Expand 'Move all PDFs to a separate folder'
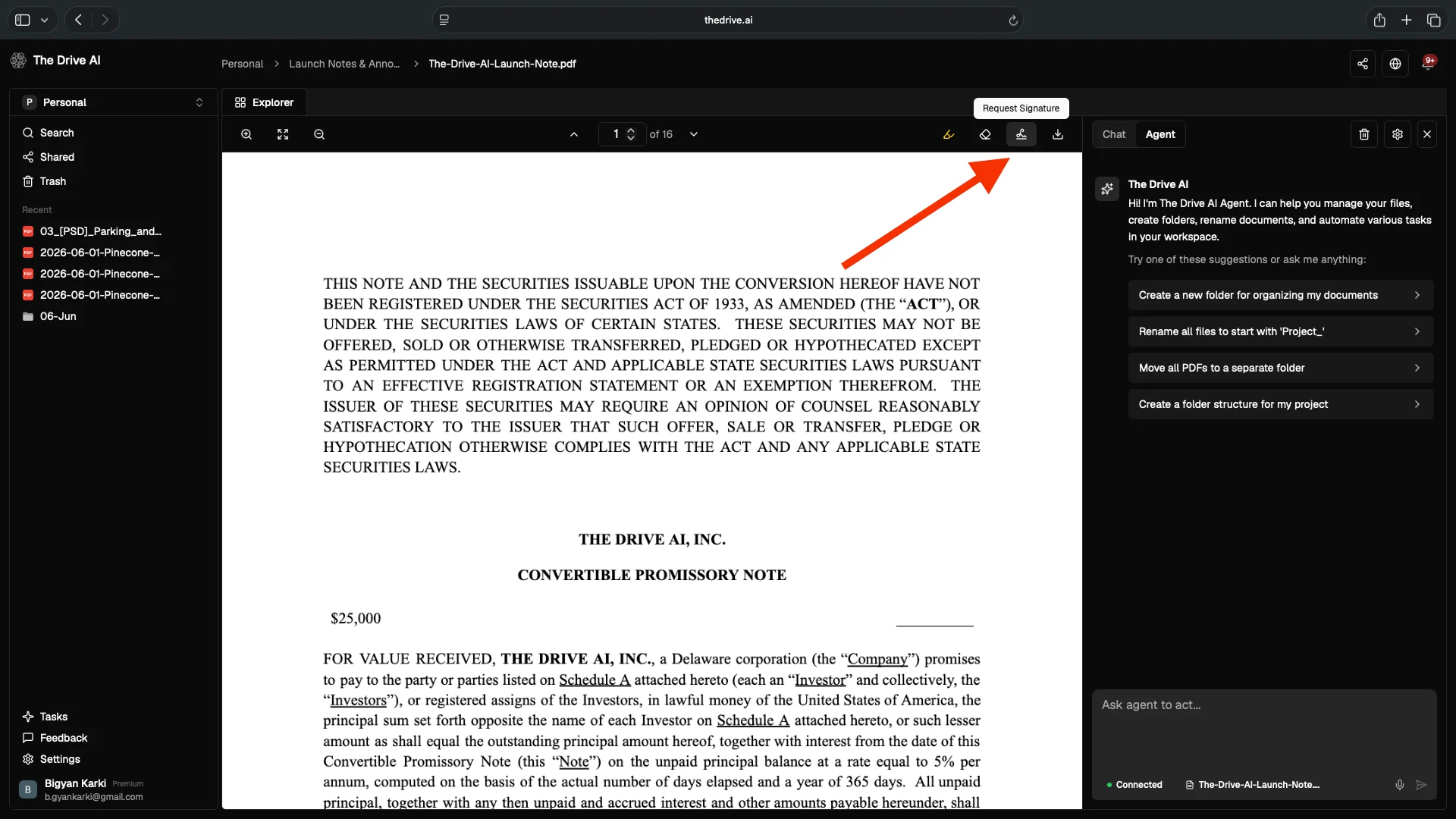Image resolution: width=1456 pixels, height=819 pixels. [x=1281, y=368]
